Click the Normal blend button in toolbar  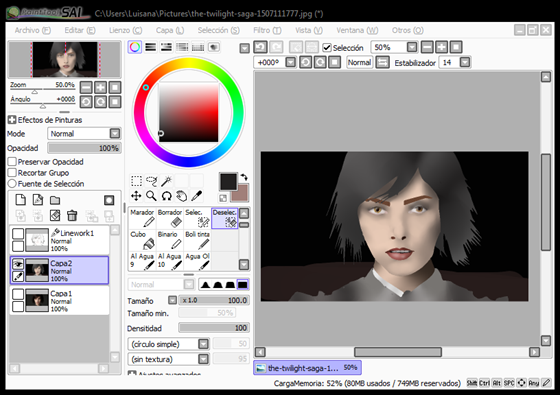click(x=359, y=62)
